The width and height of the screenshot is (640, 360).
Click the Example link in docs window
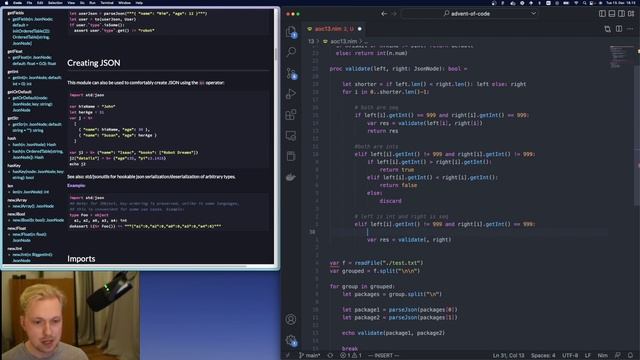pyautogui.click(x=76, y=185)
